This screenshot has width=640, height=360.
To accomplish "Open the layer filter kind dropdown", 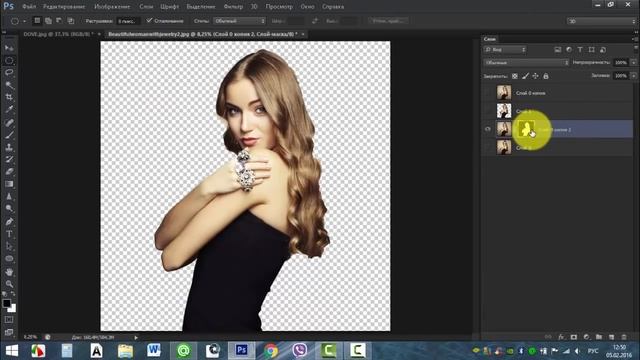I will tap(505, 49).
